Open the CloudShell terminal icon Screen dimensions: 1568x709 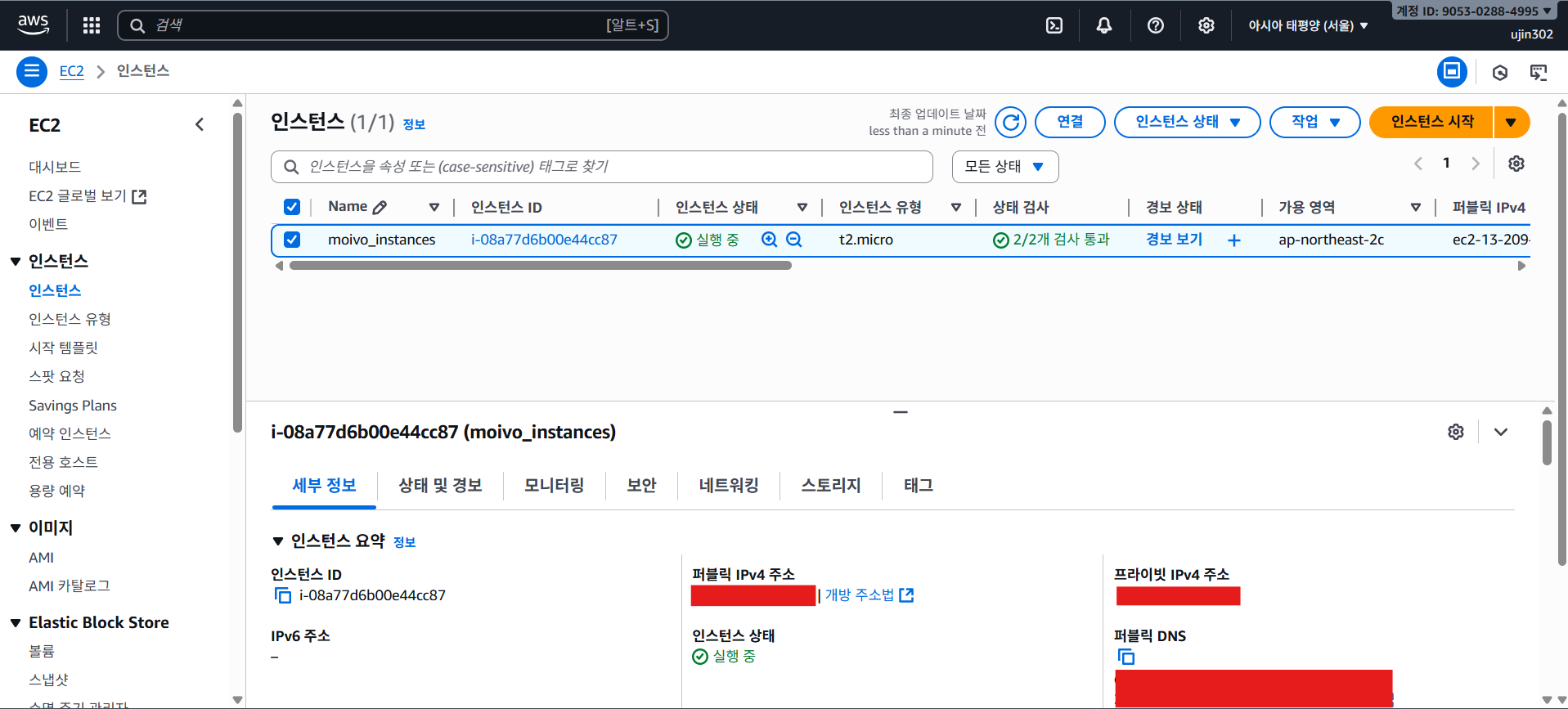1054,25
